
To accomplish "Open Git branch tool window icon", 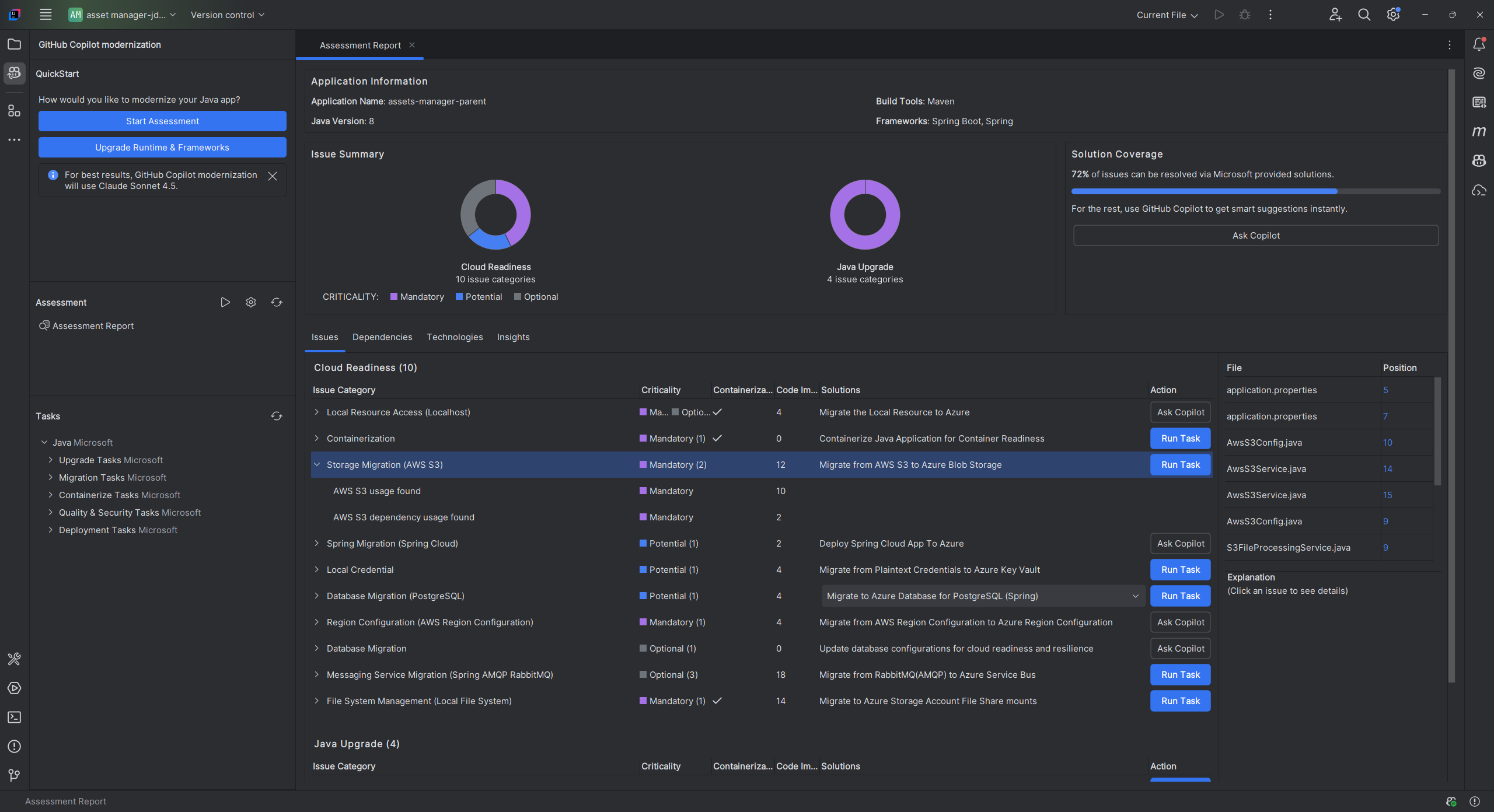I will (x=15, y=775).
